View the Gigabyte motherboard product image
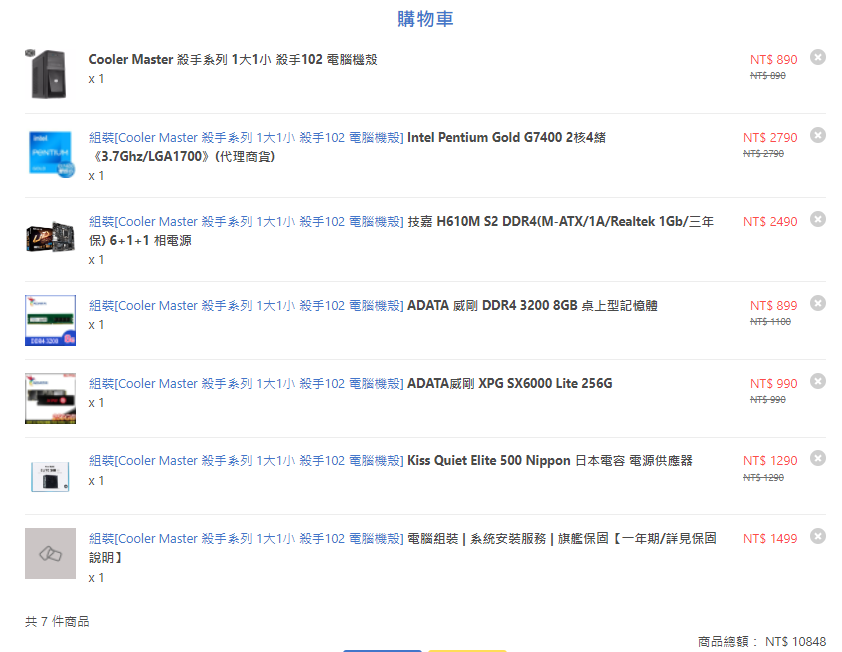Image resolution: width=842 pixels, height=652 pixels. 50,237
